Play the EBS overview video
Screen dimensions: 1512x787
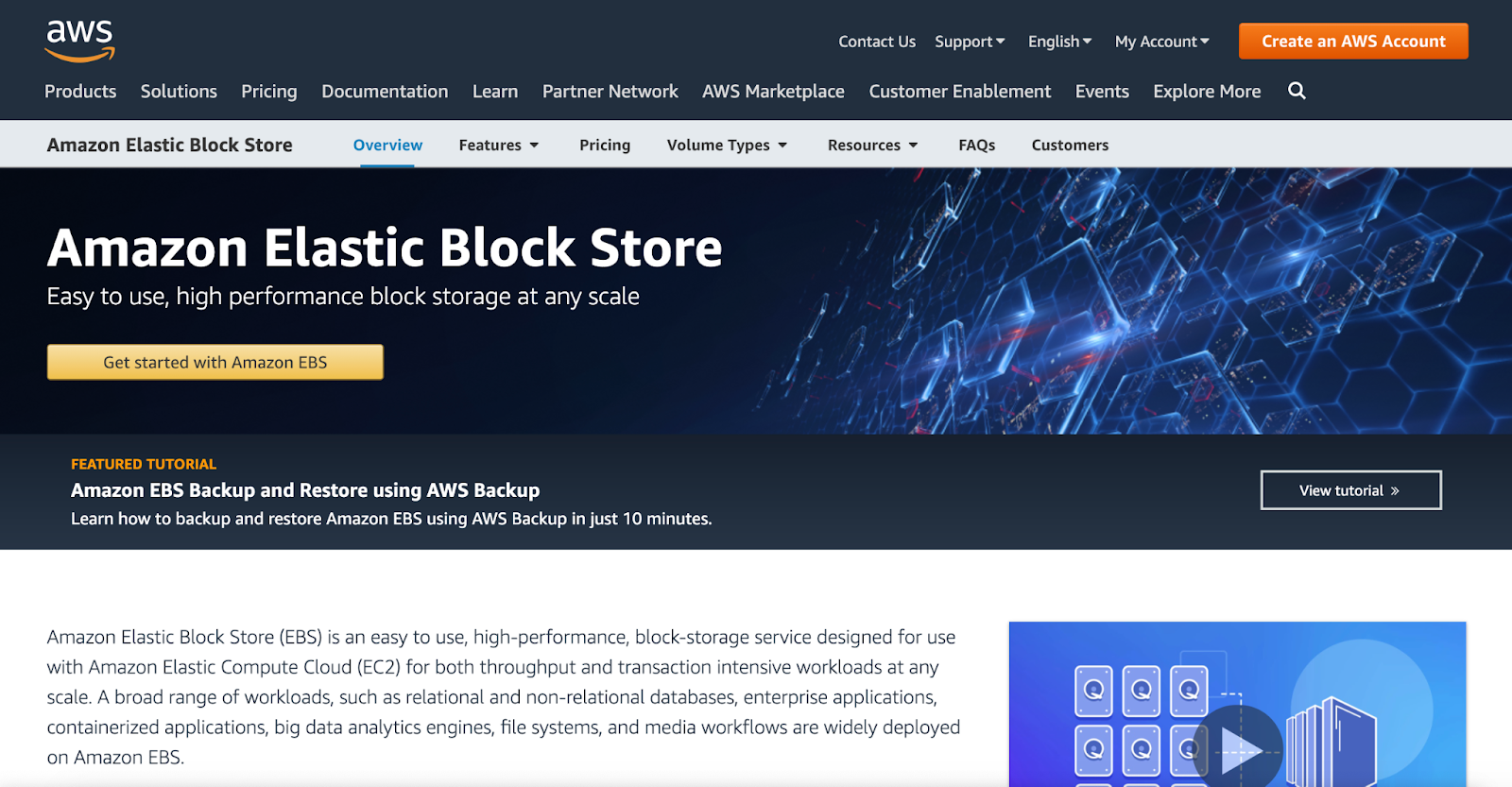click(1239, 752)
